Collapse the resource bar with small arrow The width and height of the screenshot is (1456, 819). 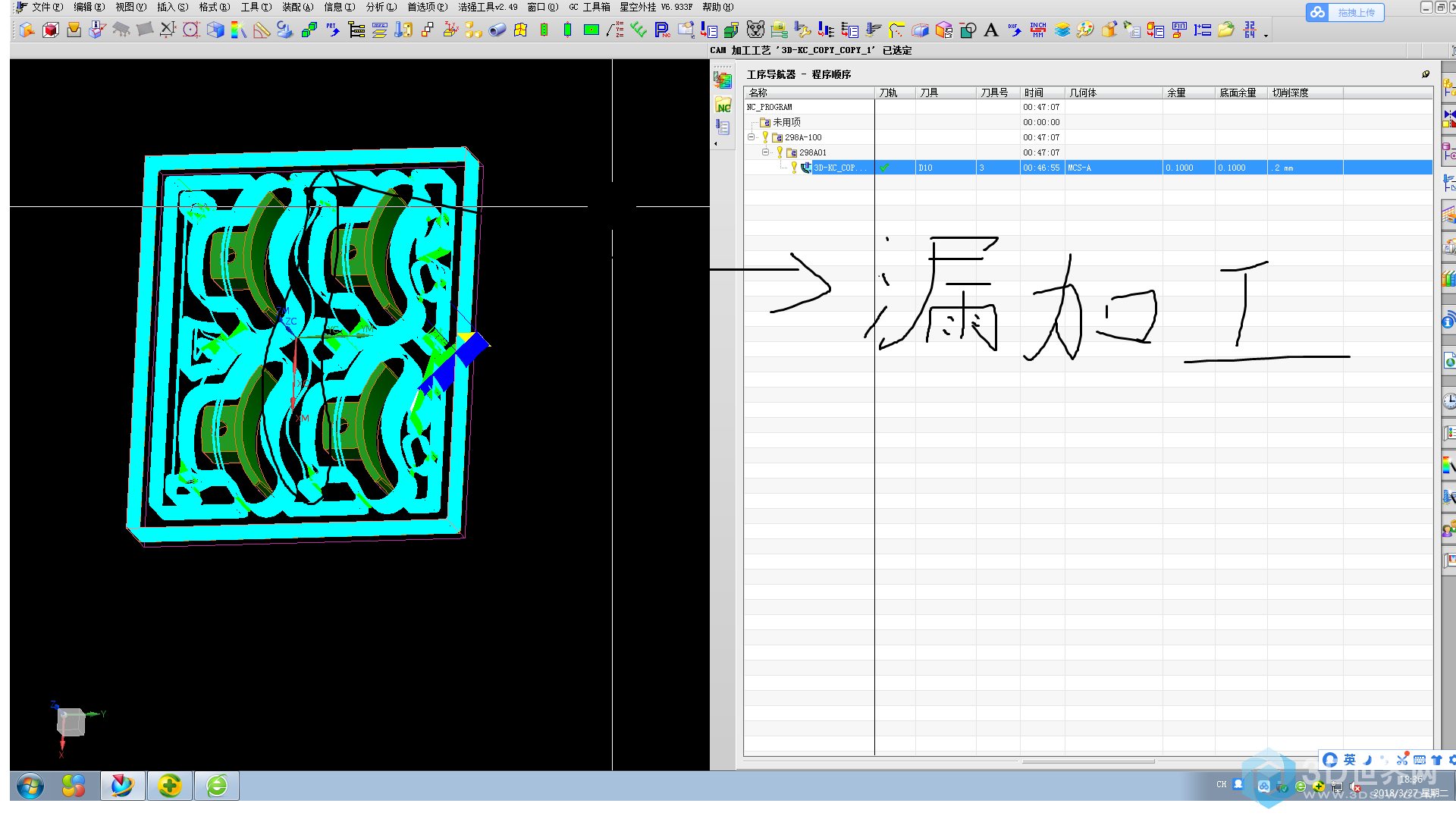(x=716, y=143)
